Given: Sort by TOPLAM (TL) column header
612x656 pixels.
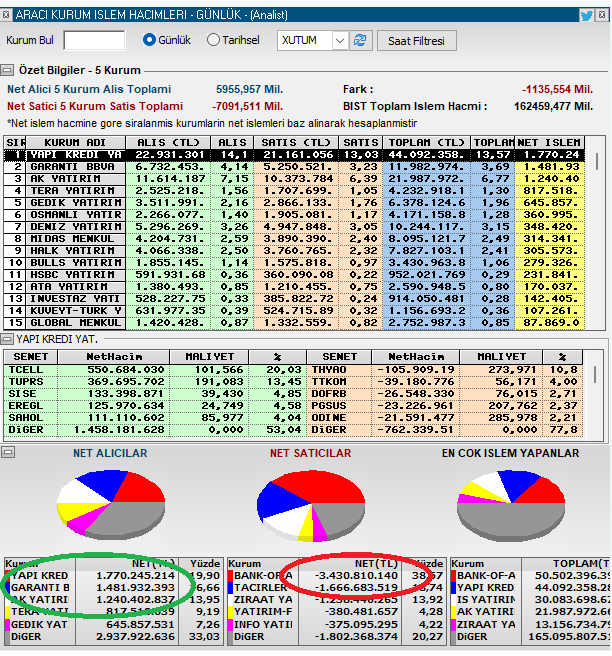Looking at the screenshot, I should click(x=426, y=142).
